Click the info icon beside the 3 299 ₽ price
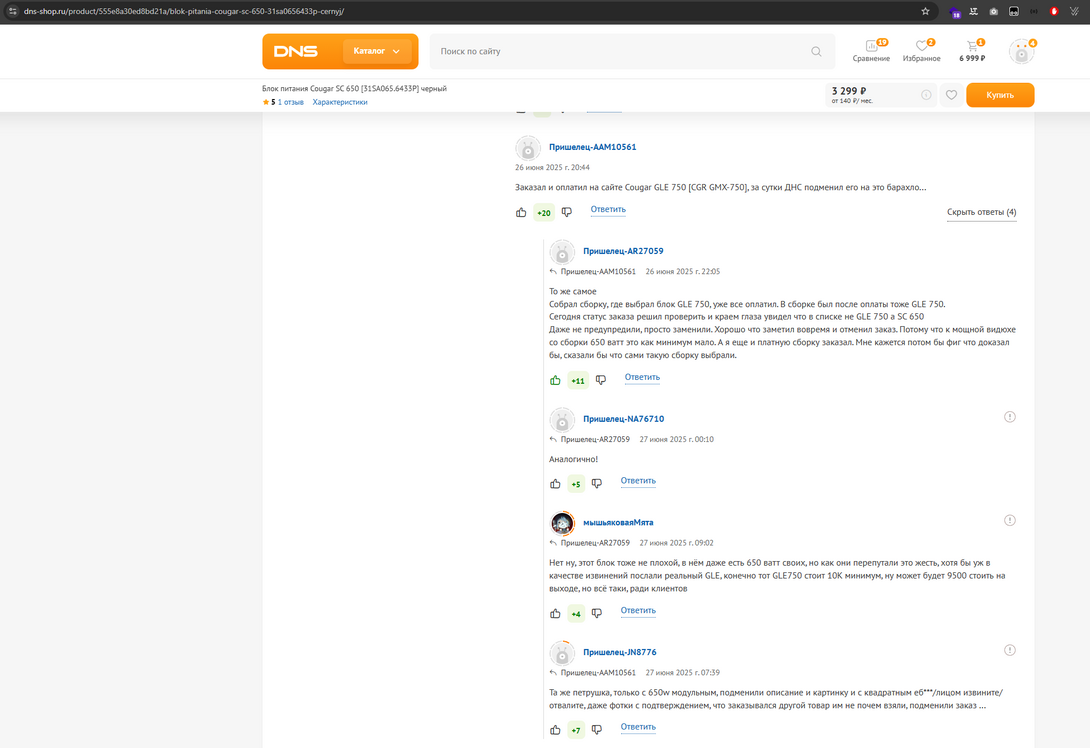Viewport: 1090px width, 748px height. [x=926, y=95]
